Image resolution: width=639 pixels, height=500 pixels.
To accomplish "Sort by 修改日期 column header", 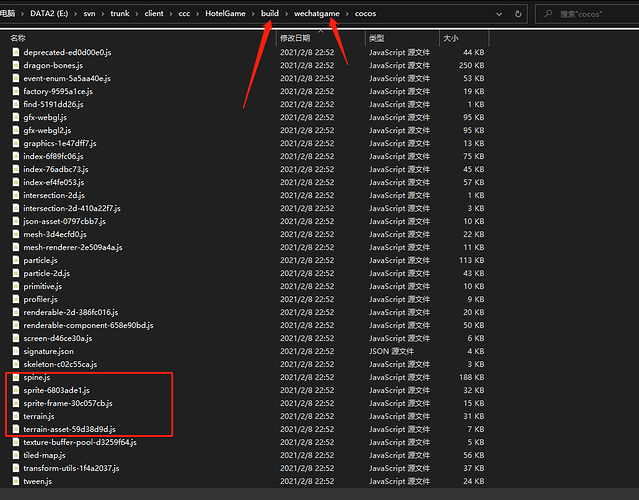I will coord(295,38).
